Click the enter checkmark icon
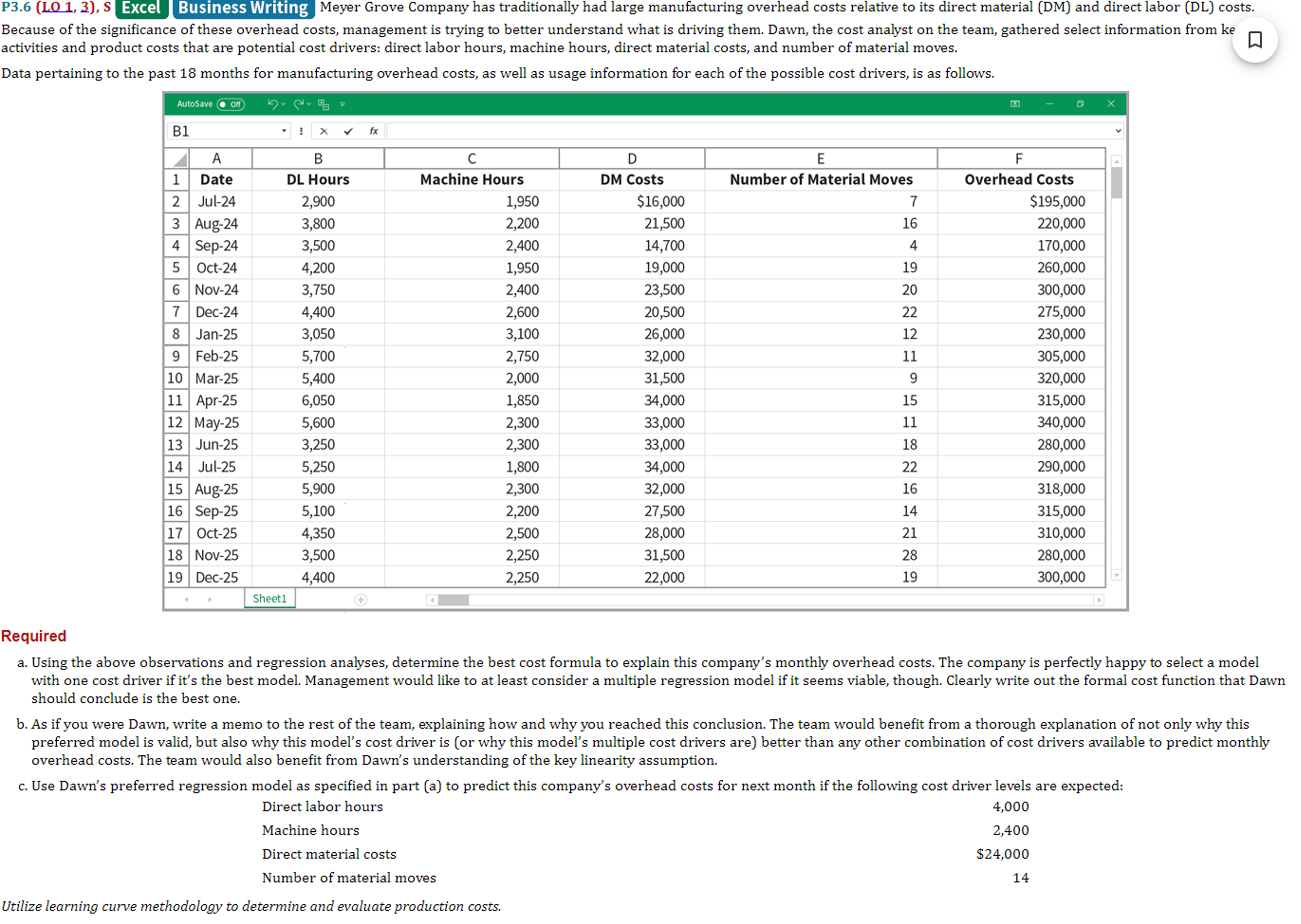1301x924 pixels. tap(348, 132)
